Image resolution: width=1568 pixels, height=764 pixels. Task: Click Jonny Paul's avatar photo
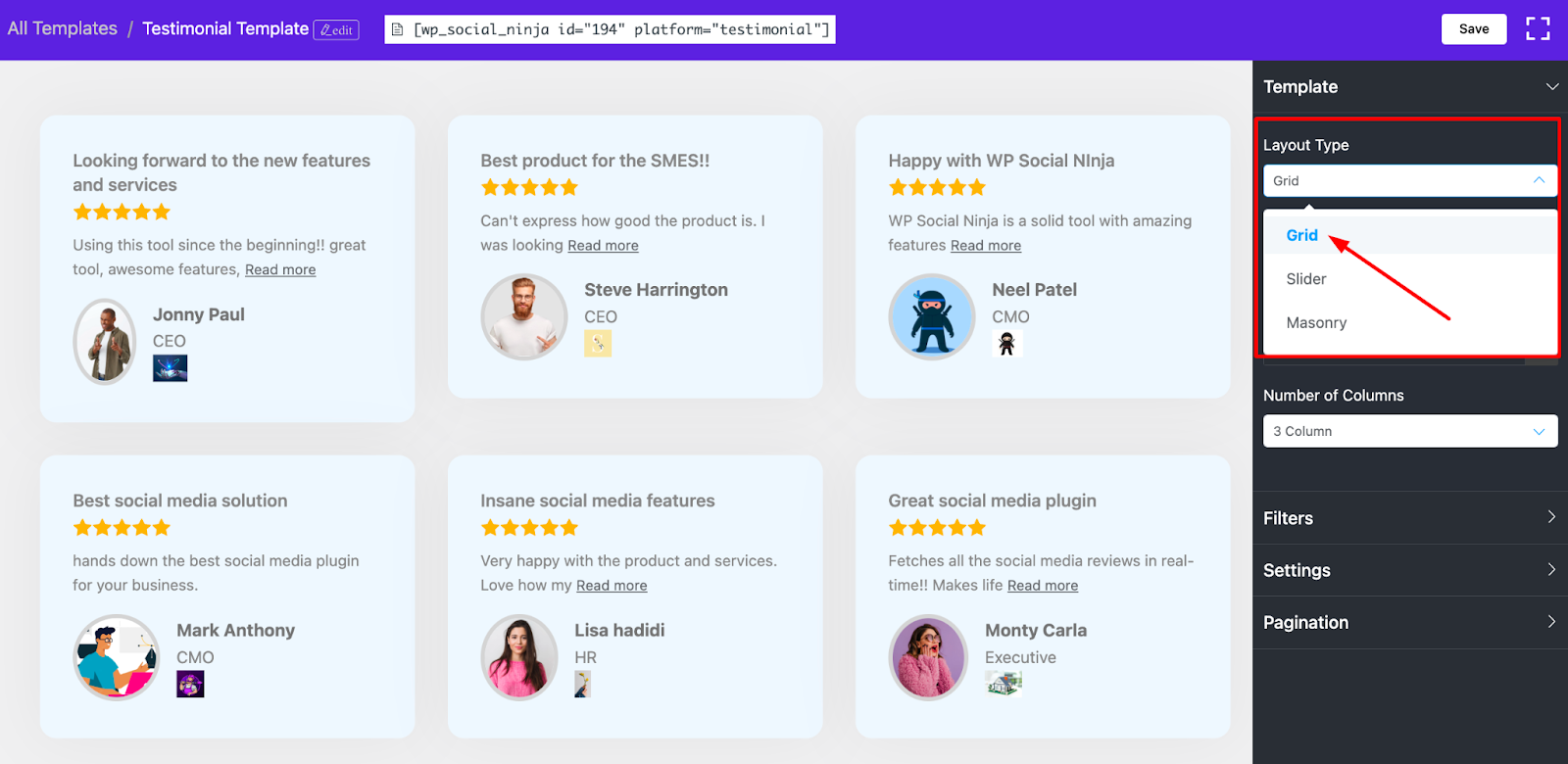pyautogui.click(x=105, y=342)
